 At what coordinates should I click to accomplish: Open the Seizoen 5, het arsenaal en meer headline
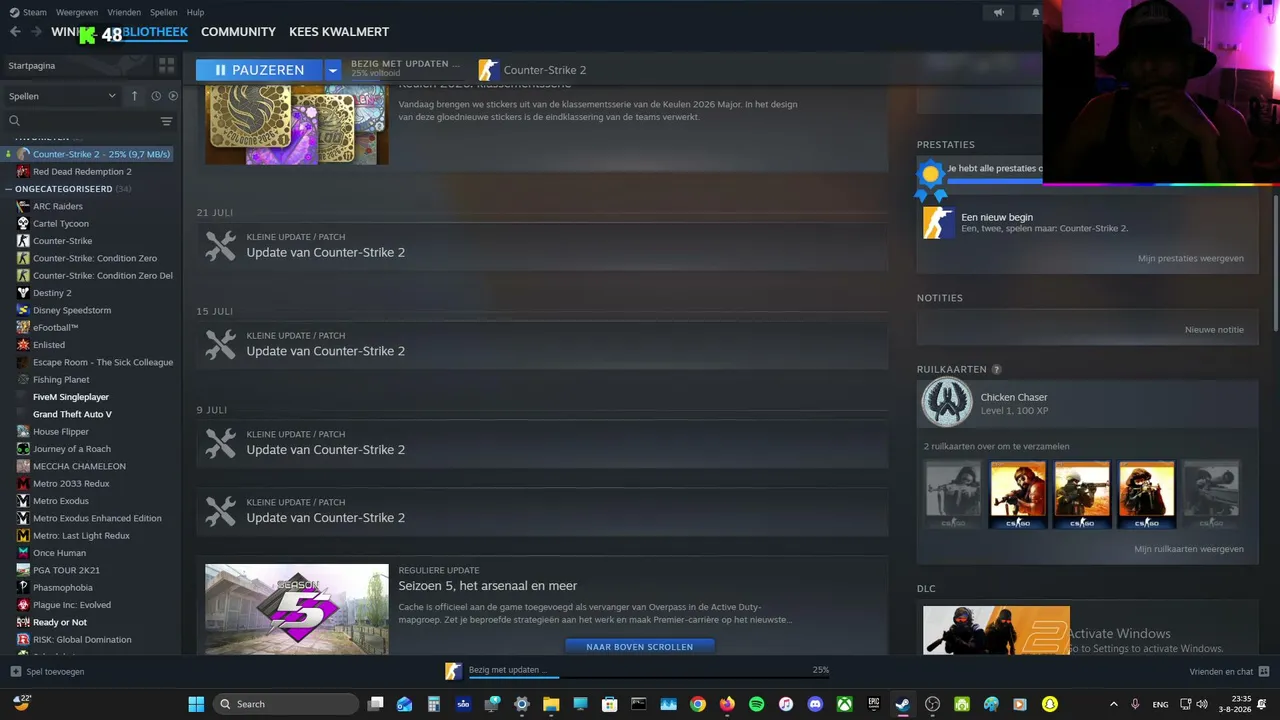487,586
